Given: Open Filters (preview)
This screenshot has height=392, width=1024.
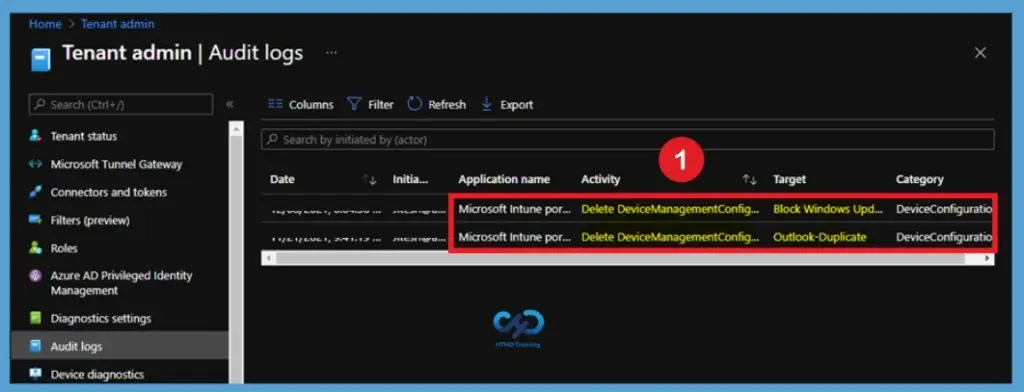Looking at the screenshot, I should click(x=90, y=221).
